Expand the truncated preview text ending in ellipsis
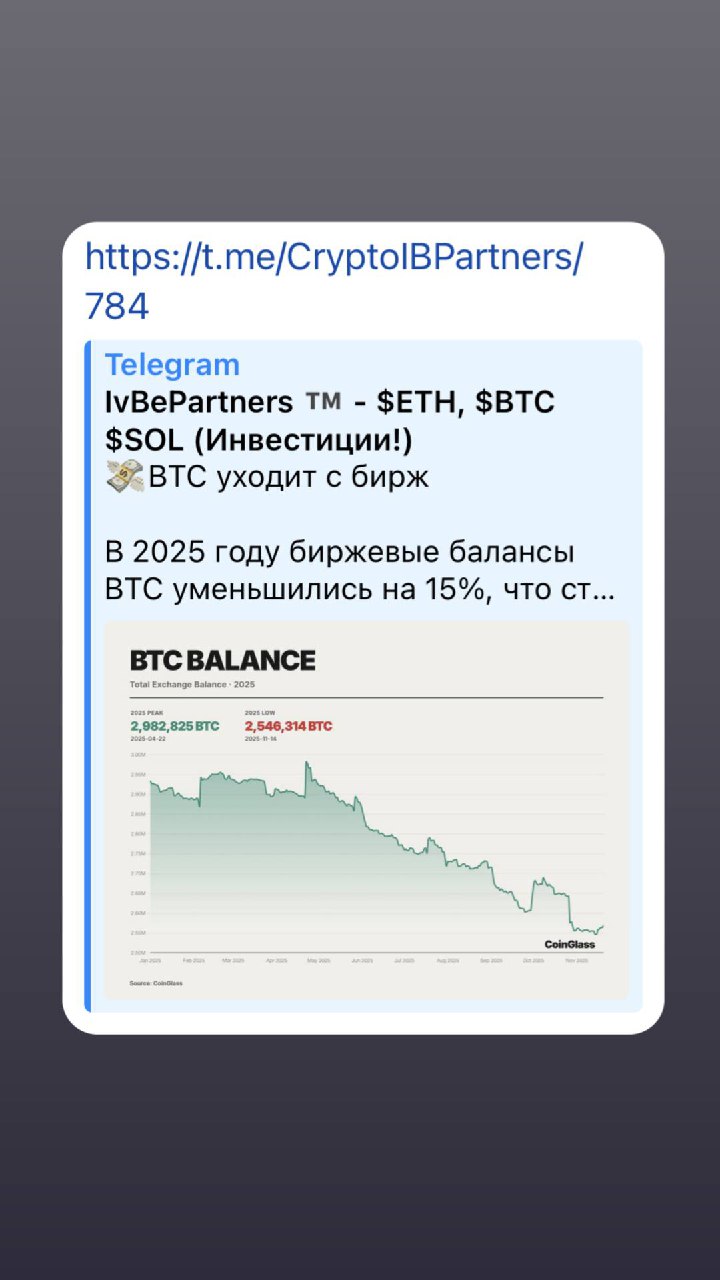The height and width of the screenshot is (1280, 720). click(x=360, y=591)
